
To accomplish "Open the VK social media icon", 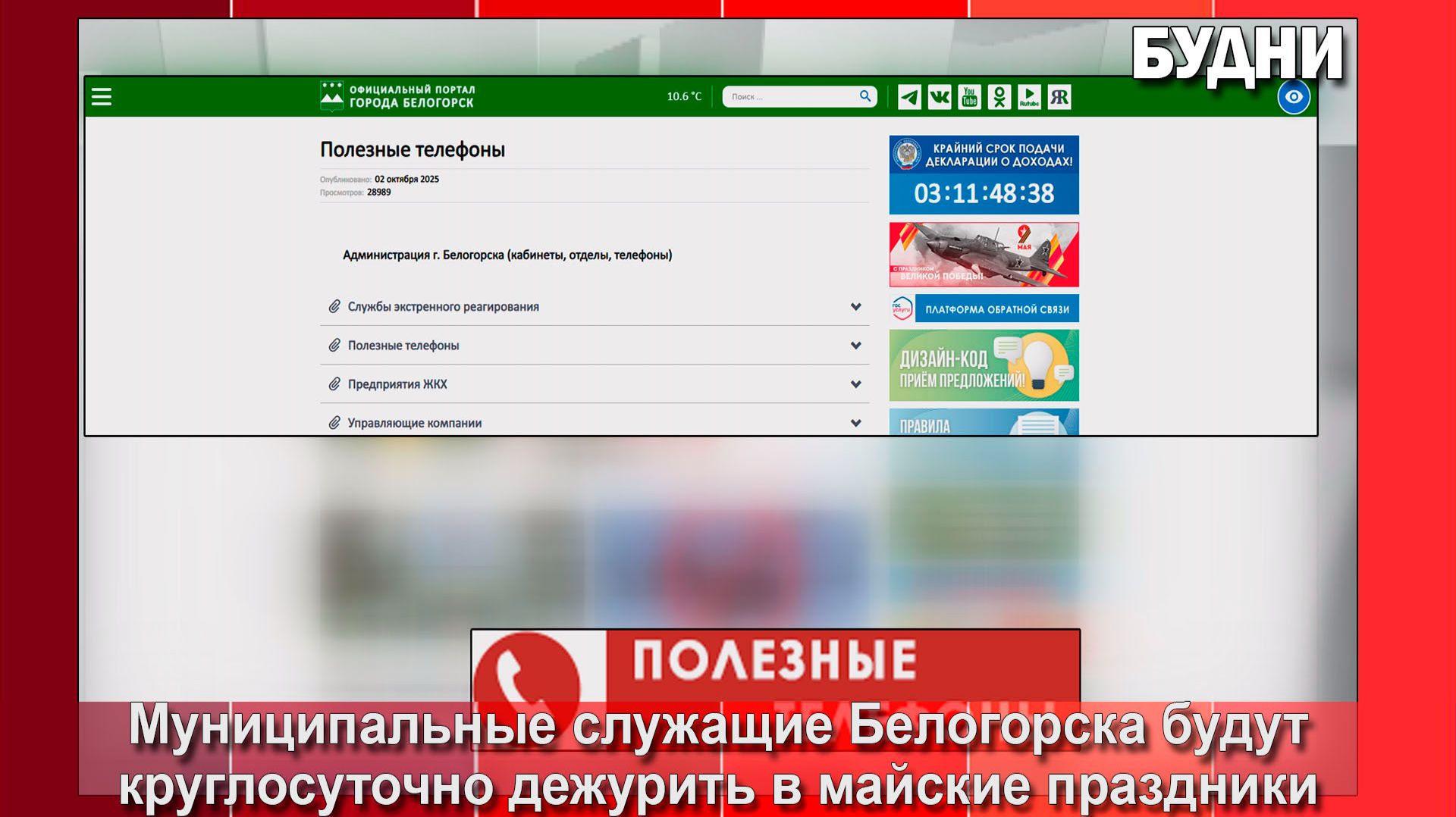I will point(939,96).
